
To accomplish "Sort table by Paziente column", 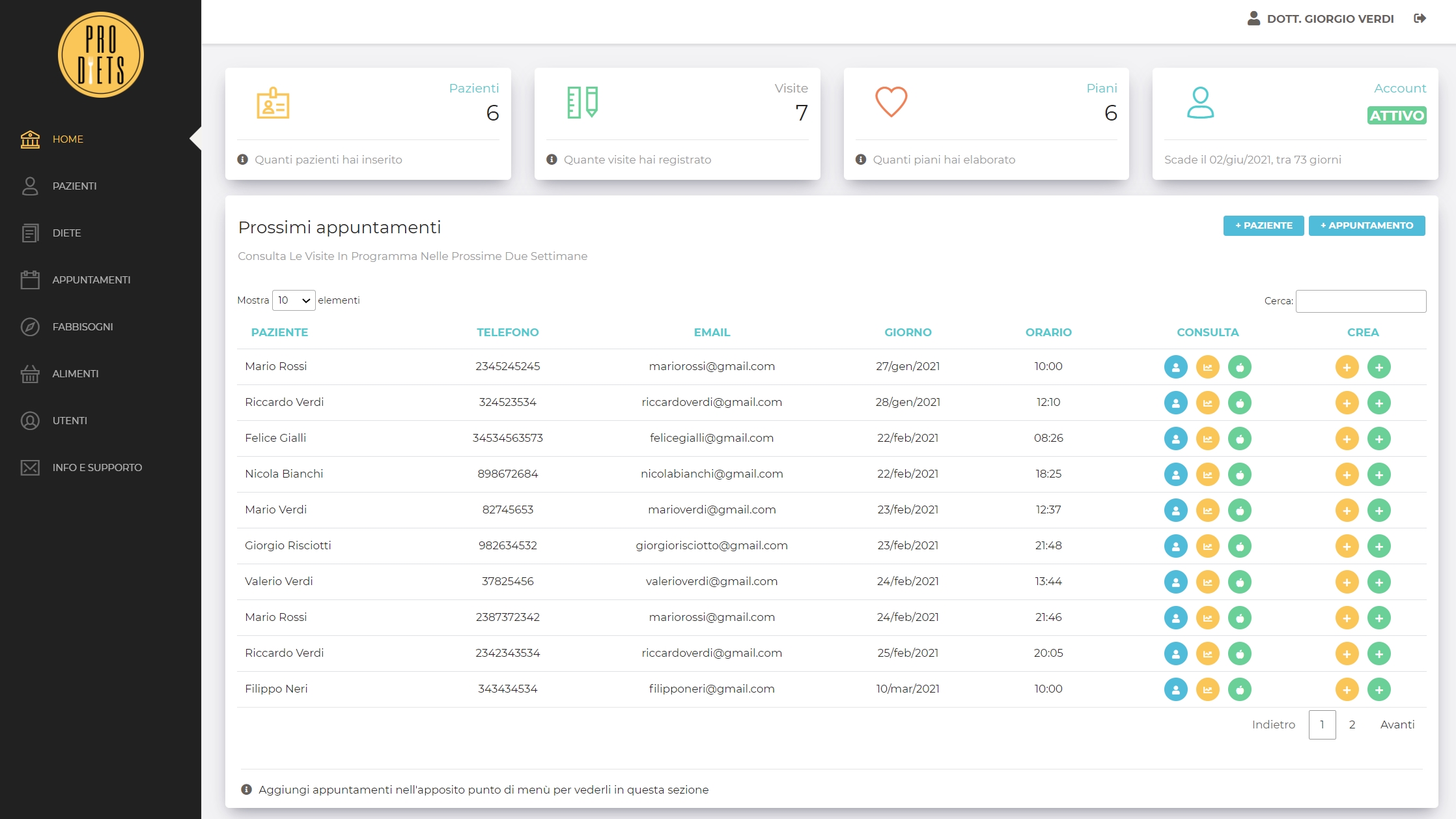I will [x=279, y=332].
